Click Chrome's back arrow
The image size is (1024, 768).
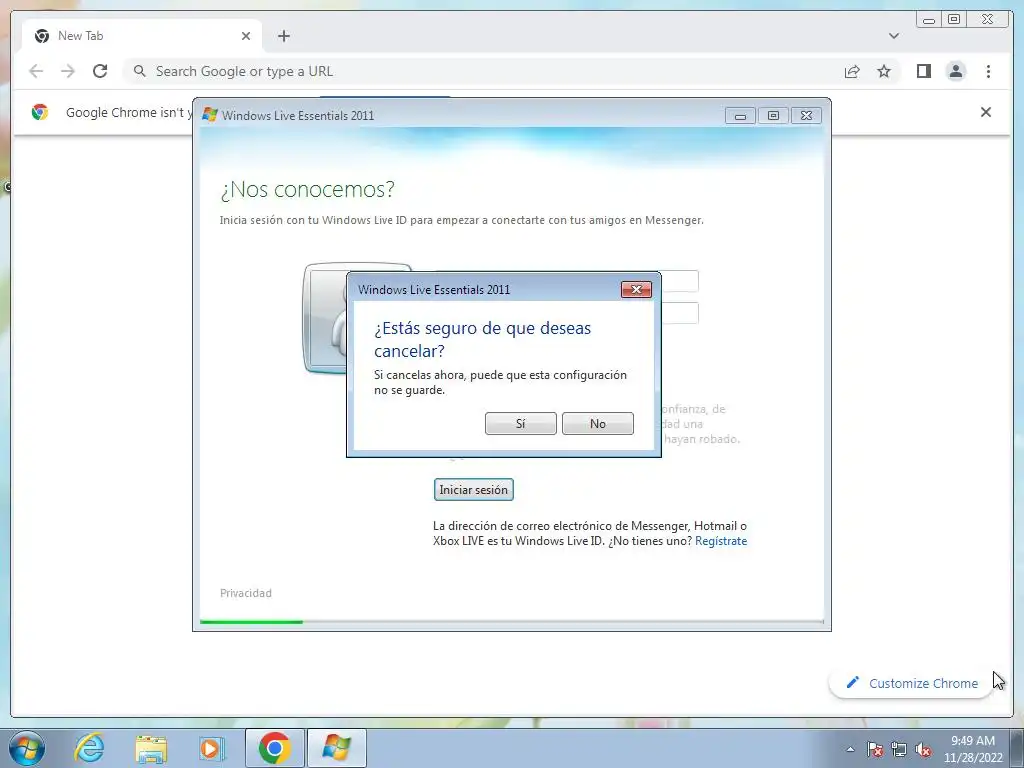[x=36, y=71]
